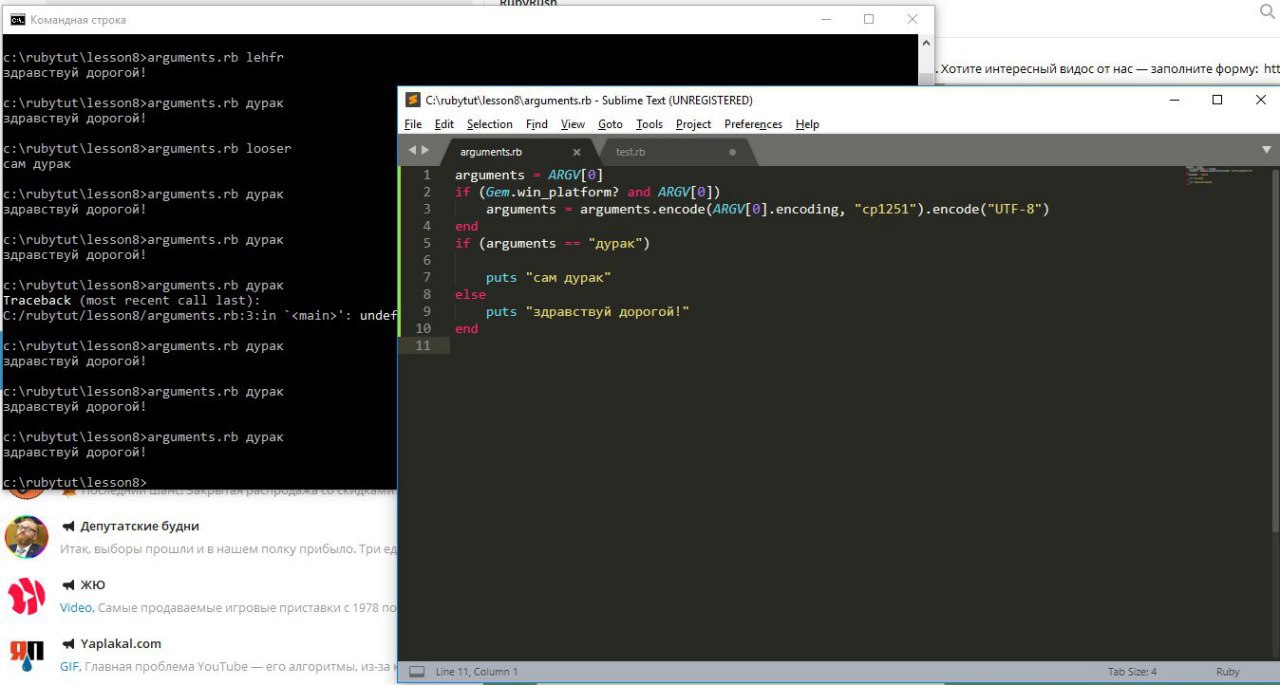Image resolution: width=1280 pixels, height=685 pixels.
Task: Click the Video link in ЖЮ message
Action: tap(76, 607)
